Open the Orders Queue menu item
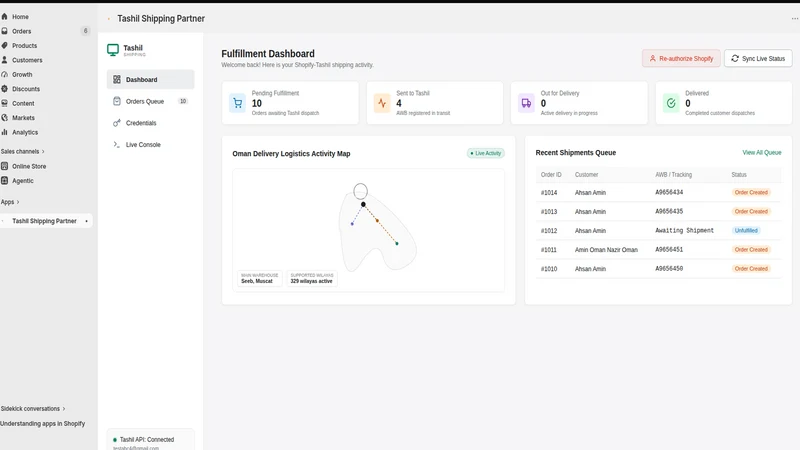Image resolution: width=800 pixels, height=450 pixels. coord(151,101)
